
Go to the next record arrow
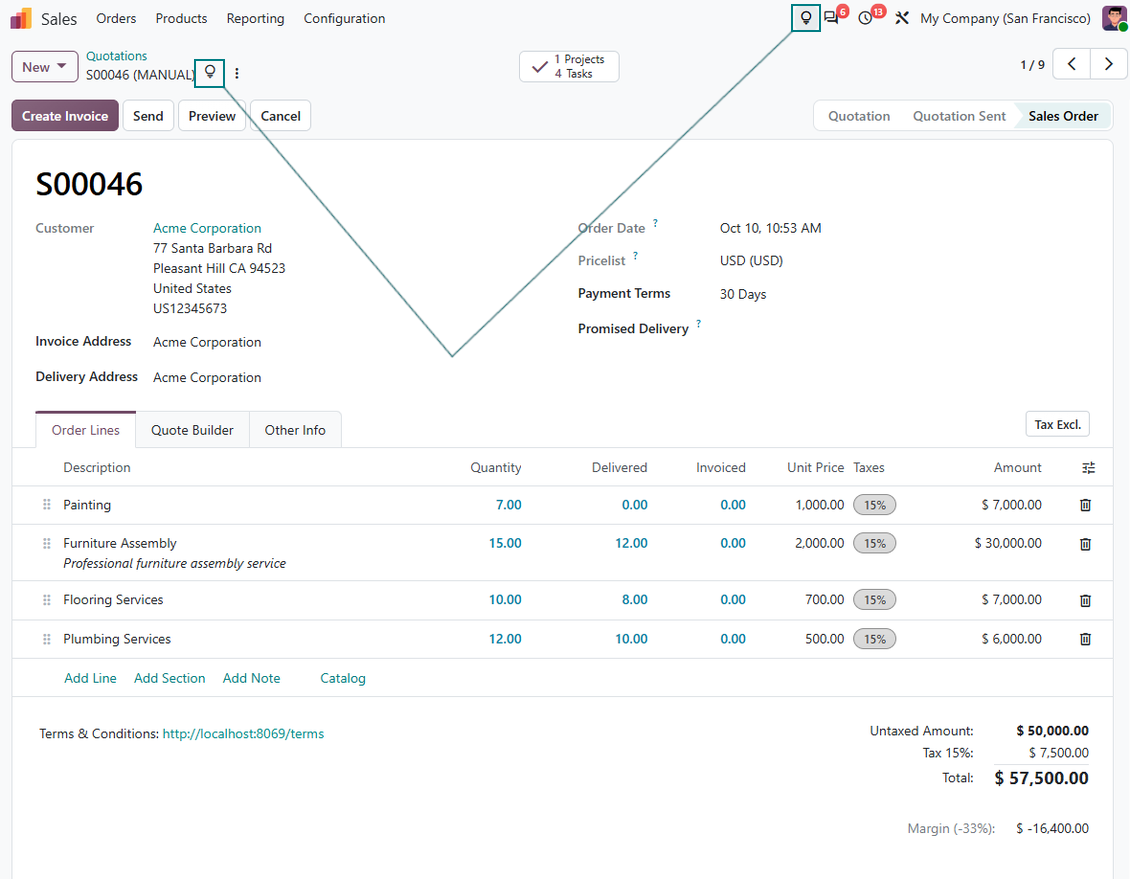click(x=1108, y=64)
